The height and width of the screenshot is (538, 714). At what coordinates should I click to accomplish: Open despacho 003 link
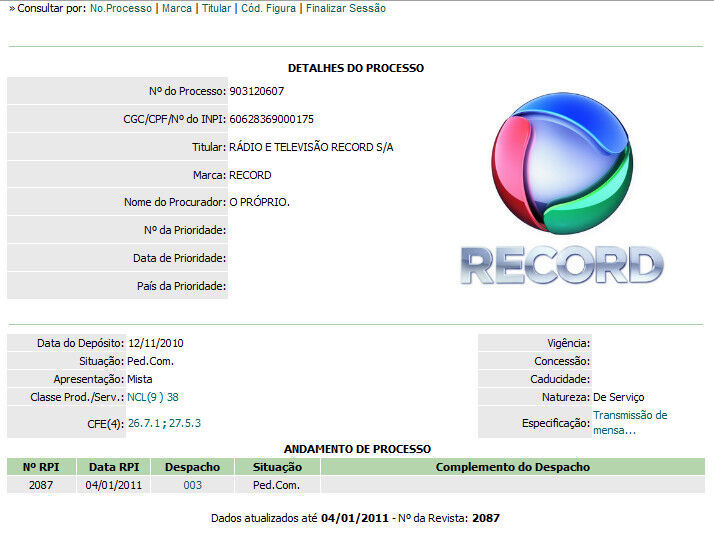192,485
